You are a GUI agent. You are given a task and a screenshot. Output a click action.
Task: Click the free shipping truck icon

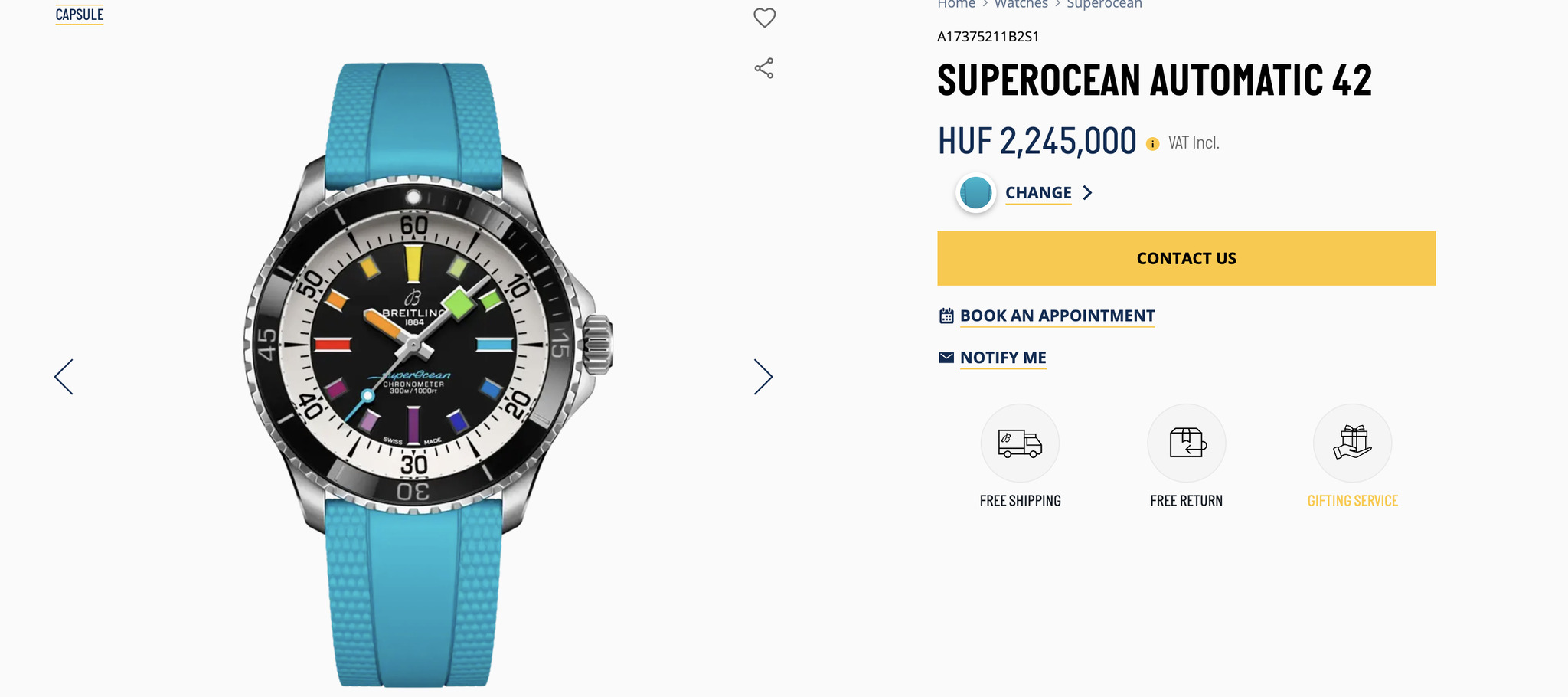pos(1020,443)
